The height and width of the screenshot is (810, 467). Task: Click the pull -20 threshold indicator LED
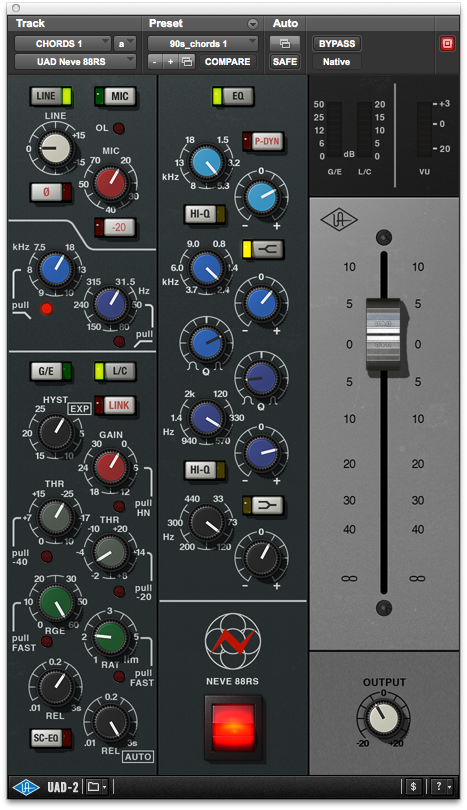coord(119,591)
